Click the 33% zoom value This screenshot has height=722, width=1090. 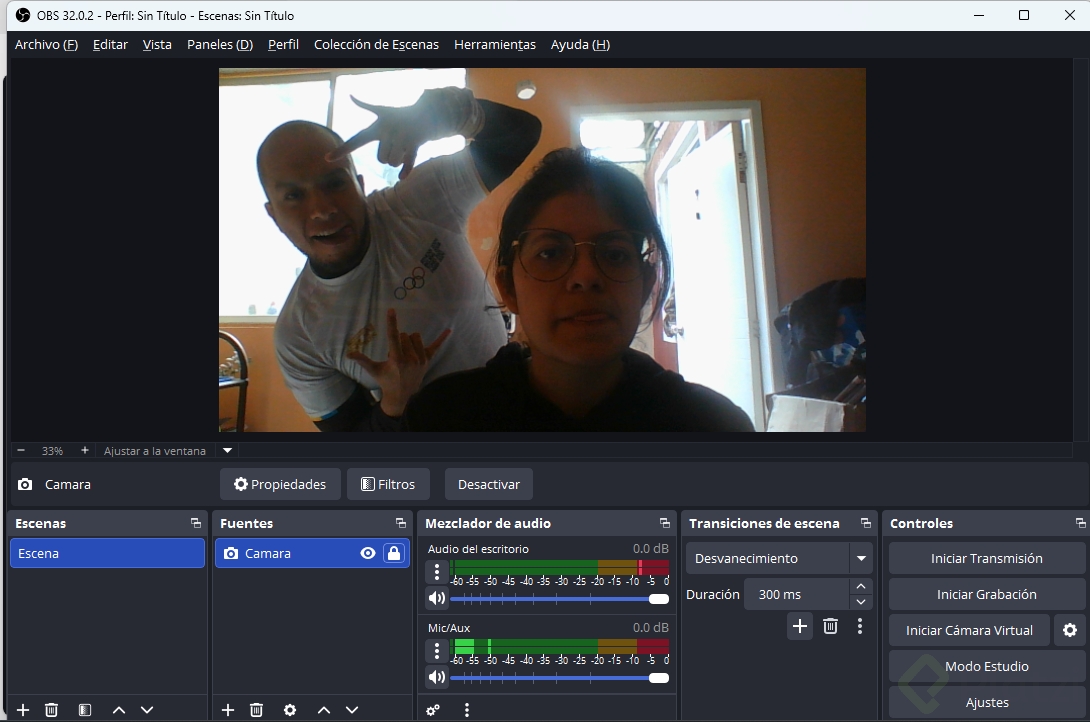(52, 451)
